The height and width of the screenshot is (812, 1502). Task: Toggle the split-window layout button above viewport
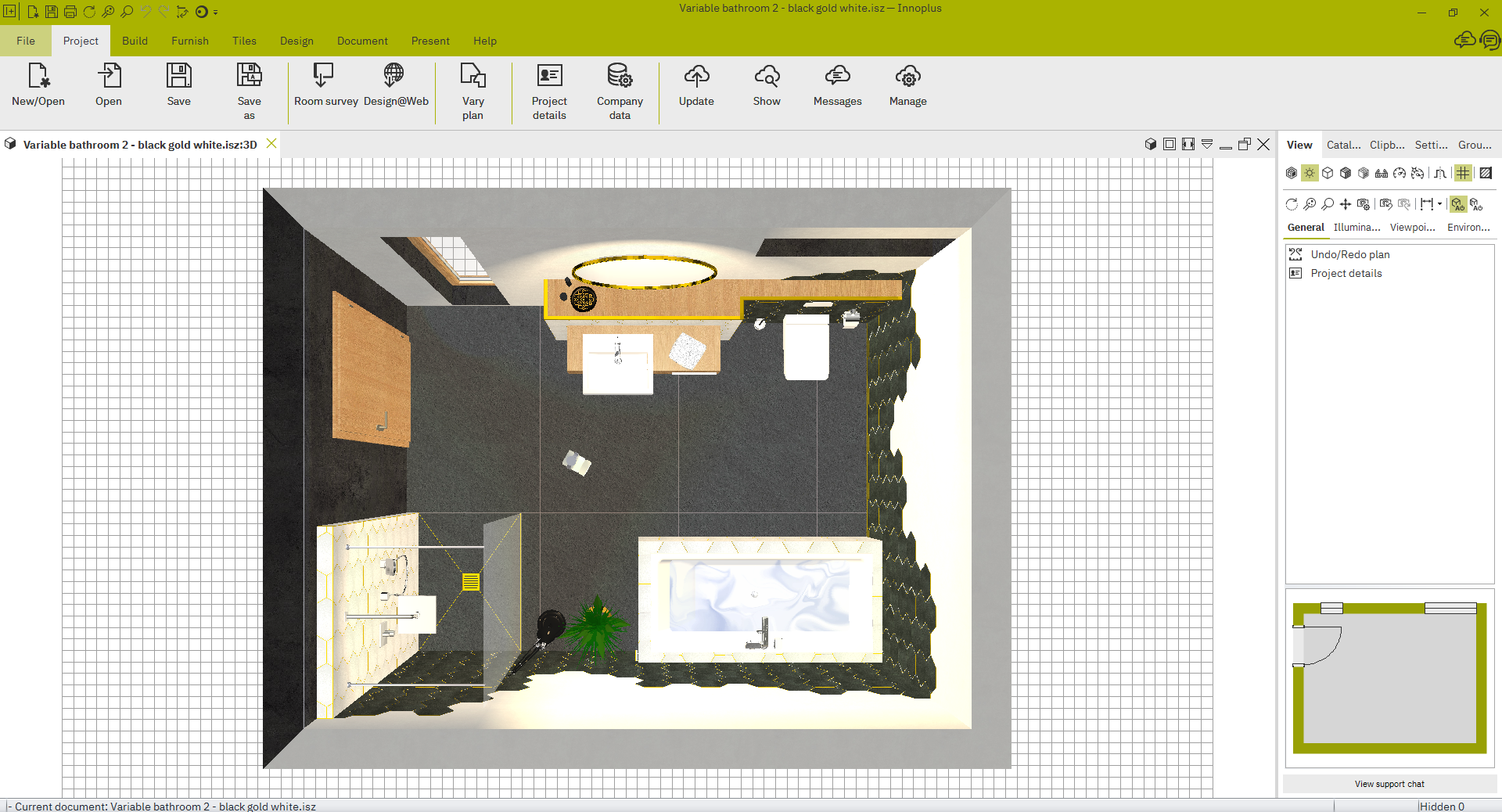(x=1188, y=144)
